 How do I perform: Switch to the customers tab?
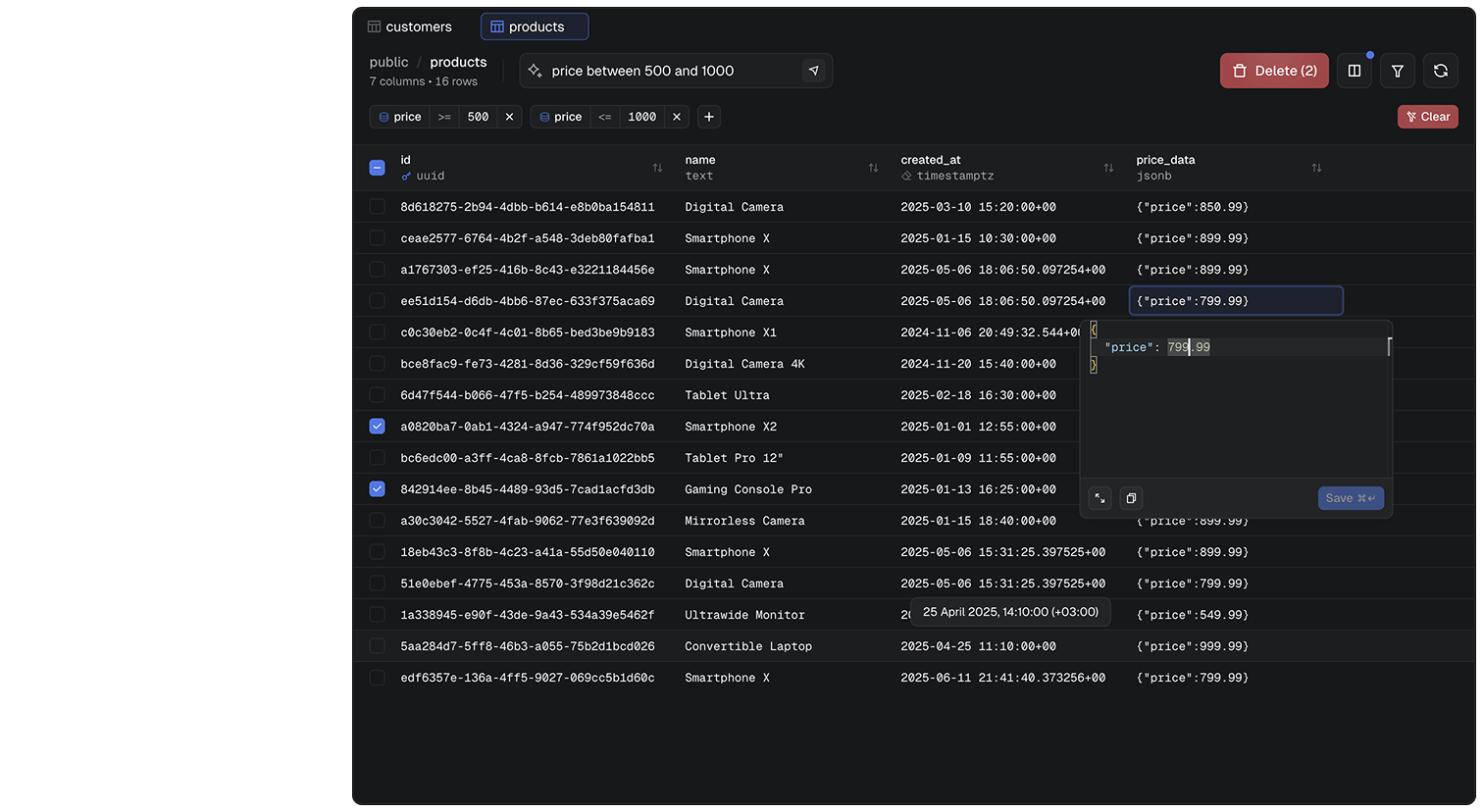click(410, 26)
